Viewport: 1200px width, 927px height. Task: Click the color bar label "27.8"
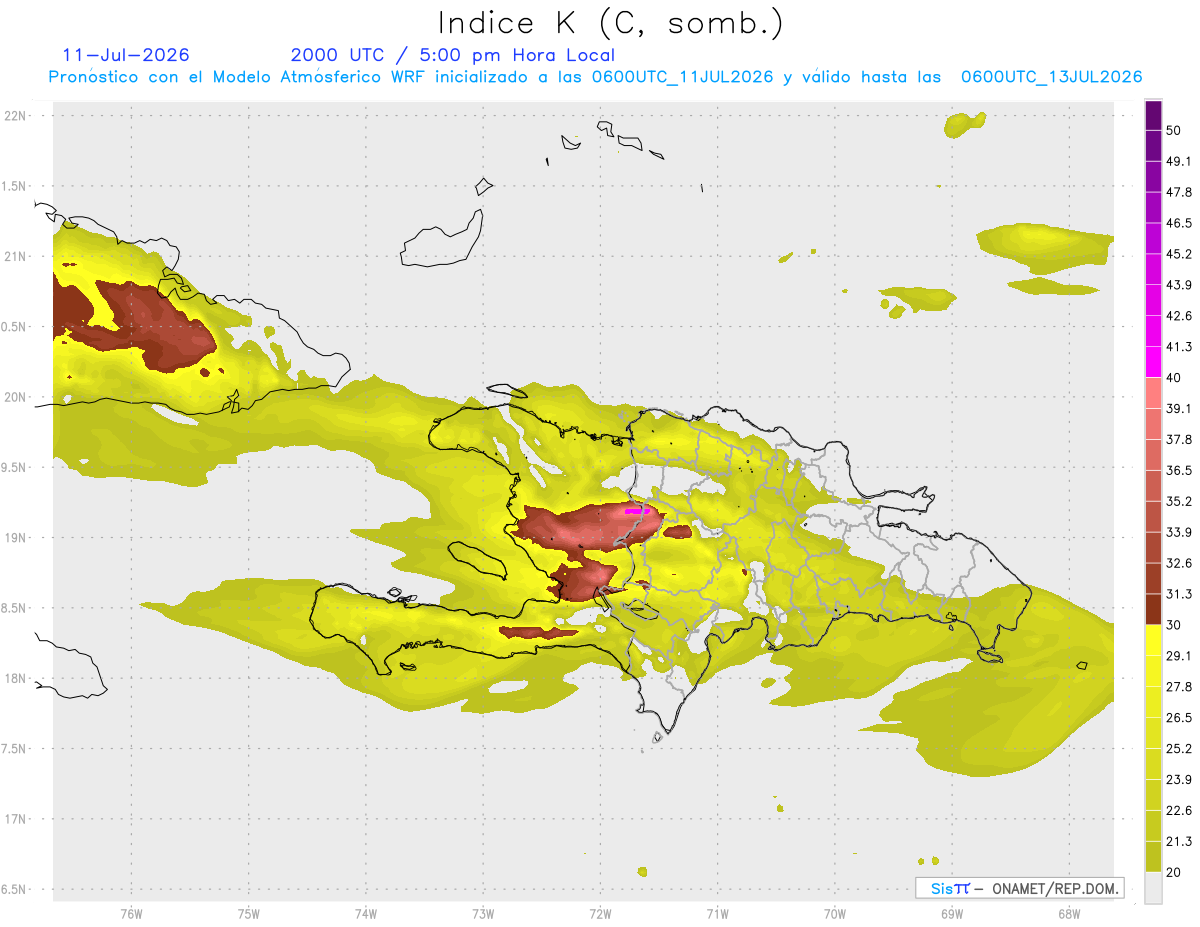click(1179, 686)
